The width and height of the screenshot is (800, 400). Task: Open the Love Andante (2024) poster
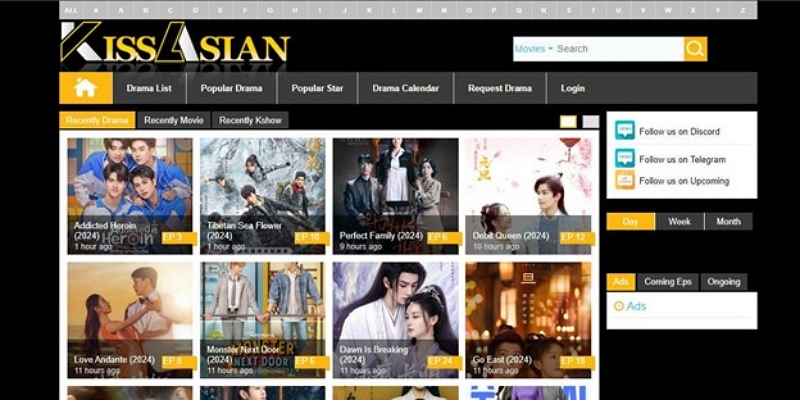pyautogui.click(x=130, y=320)
